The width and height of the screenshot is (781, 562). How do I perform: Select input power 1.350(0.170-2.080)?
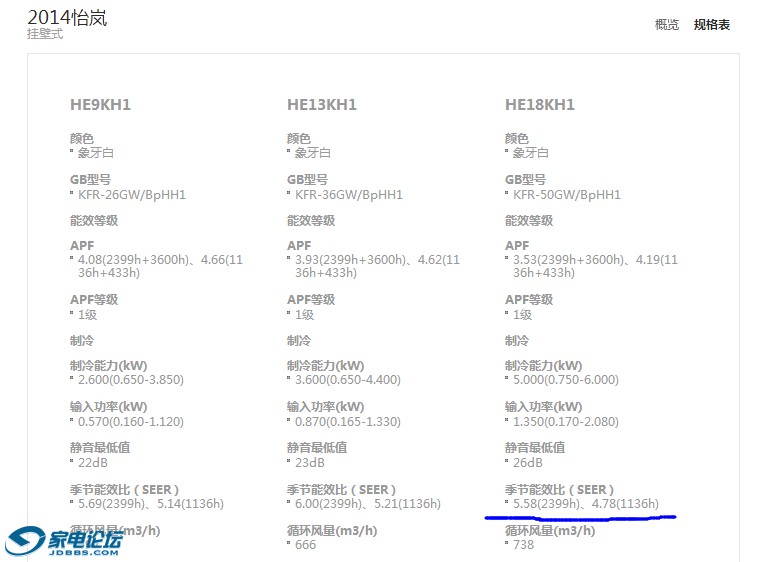pyautogui.click(x=566, y=422)
